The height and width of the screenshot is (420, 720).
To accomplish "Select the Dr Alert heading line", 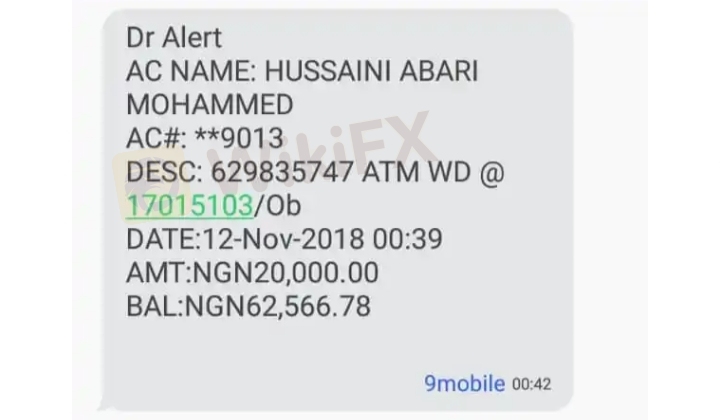I will 174,37.
